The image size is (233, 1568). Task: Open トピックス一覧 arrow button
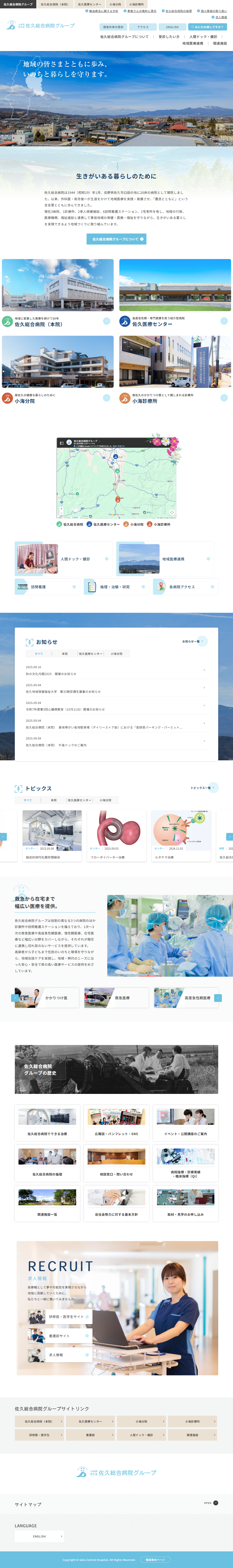(x=213, y=788)
